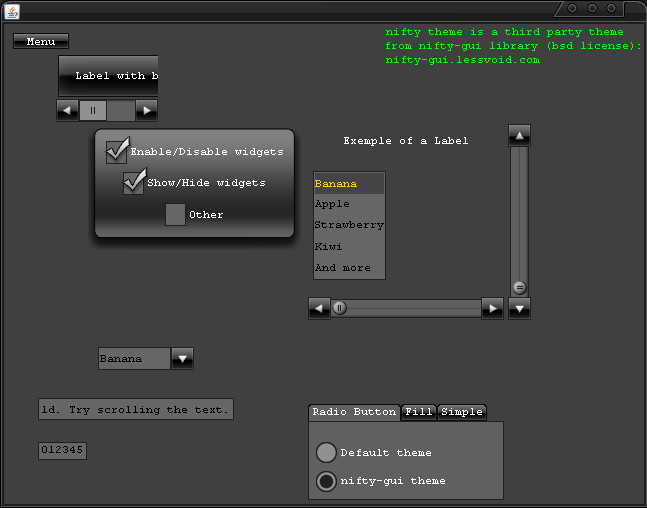
Task: Open the Banana combo box dropdown arrow
Action: click(182, 358)
